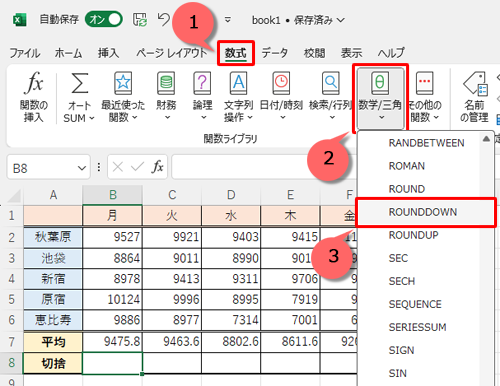Open the 財務 functions icon
This screenshot has height=386, width=500.
[166, 83]
